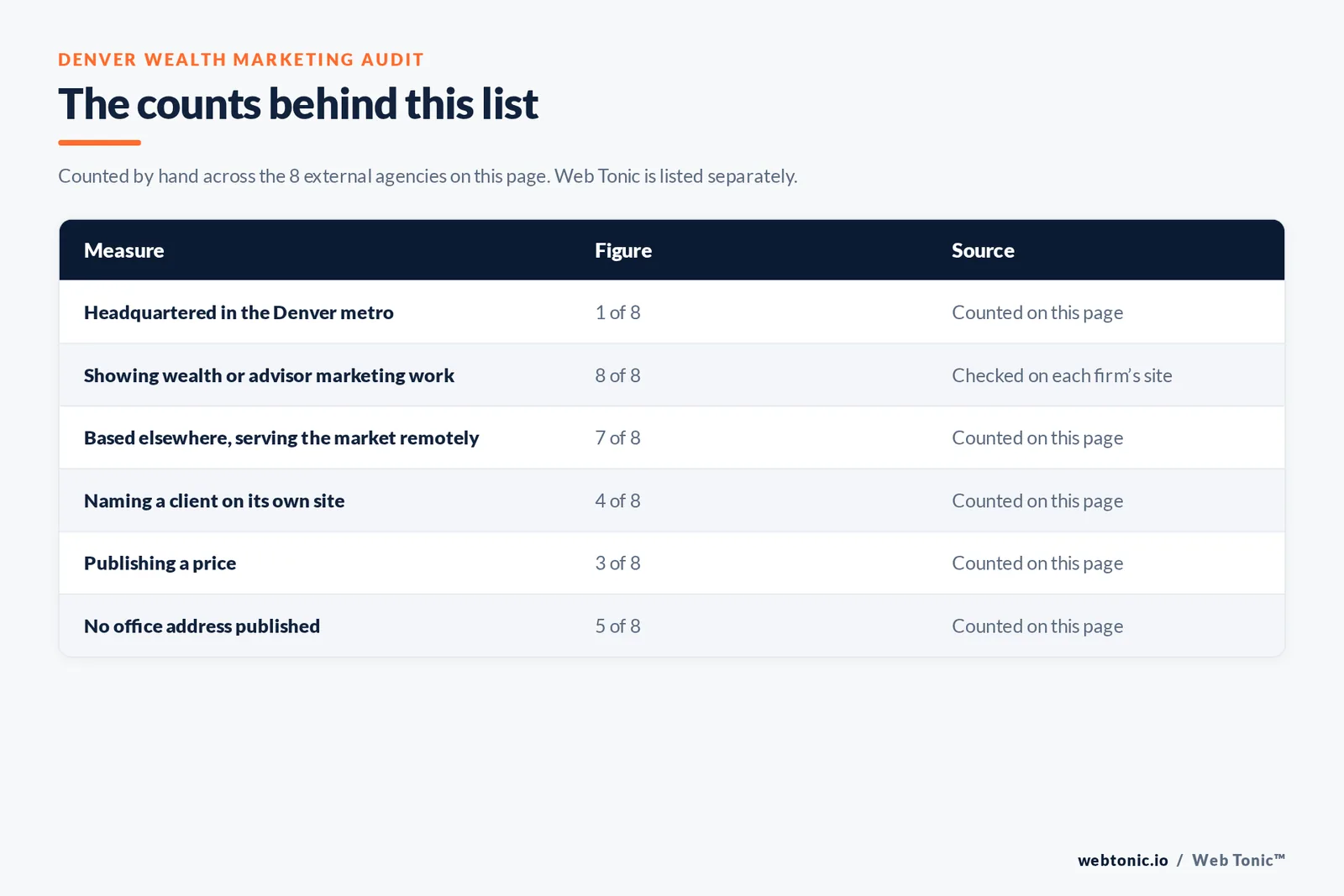Select 'Showing wealth or advisor marketing work' cell

point(269,375)
